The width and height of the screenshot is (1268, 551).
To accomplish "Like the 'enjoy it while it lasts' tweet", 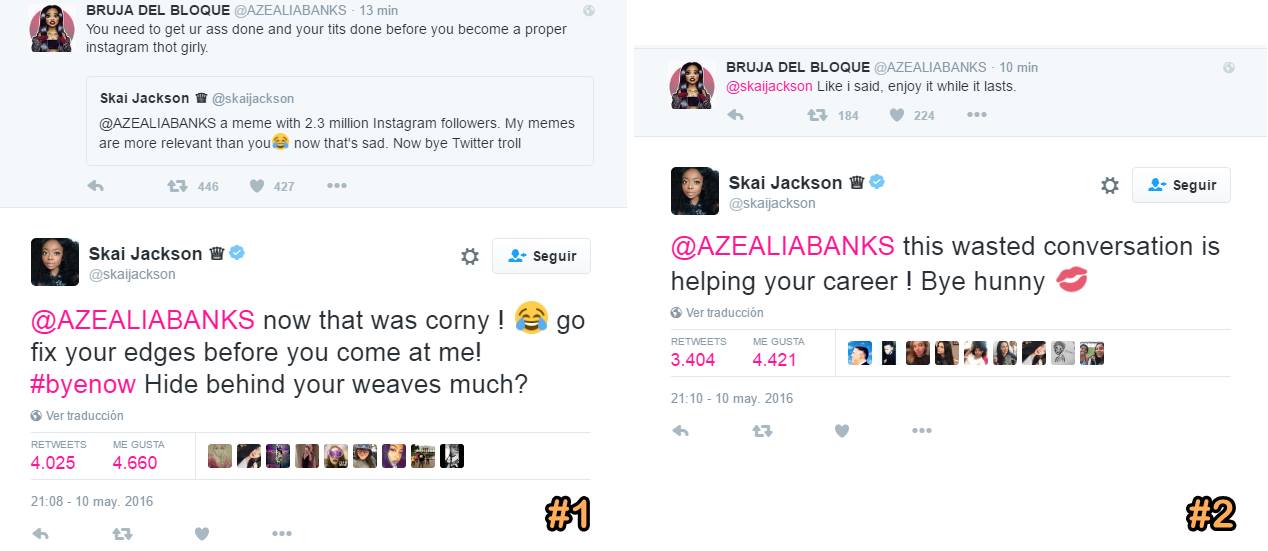I will pos(897,115).
